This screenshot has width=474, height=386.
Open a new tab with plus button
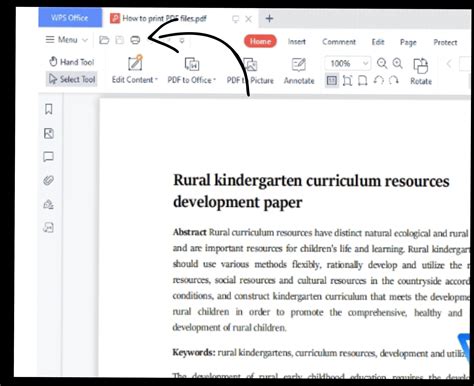click(269, 19)
